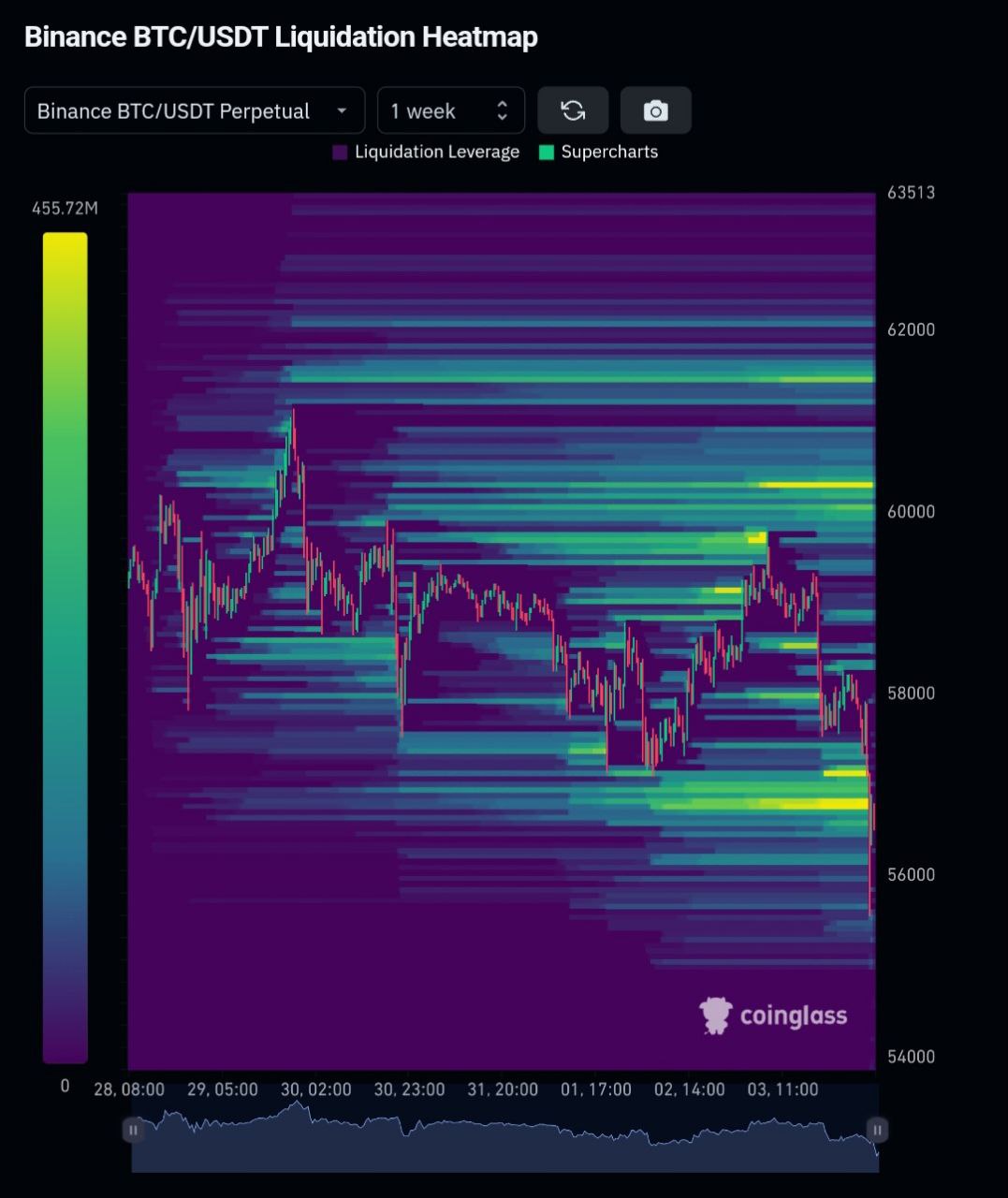
Task: Click the green Supercharts legend square
Action: pos(547,153)
